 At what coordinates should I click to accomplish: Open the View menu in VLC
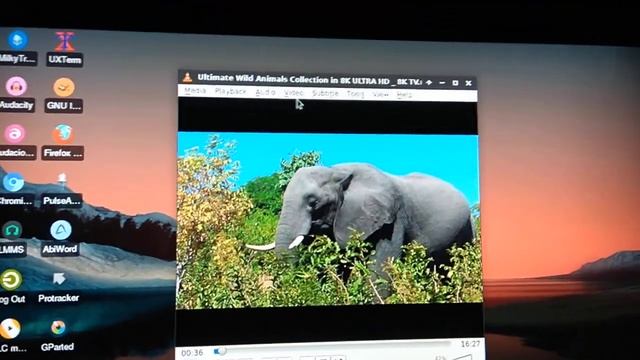pyautogui.click(x=380, y=94)
